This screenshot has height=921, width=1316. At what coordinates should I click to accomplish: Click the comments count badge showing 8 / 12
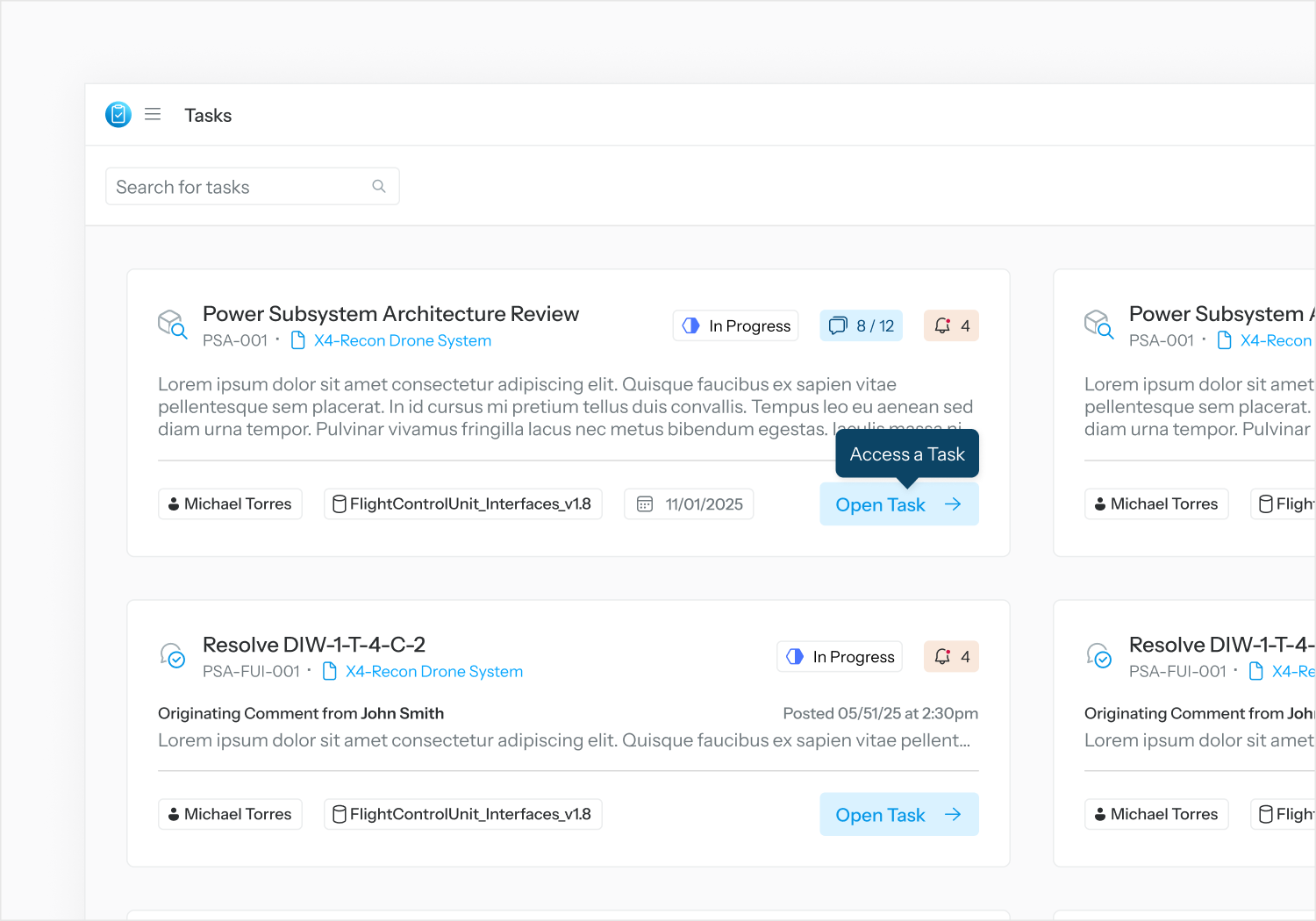point(861,325)
